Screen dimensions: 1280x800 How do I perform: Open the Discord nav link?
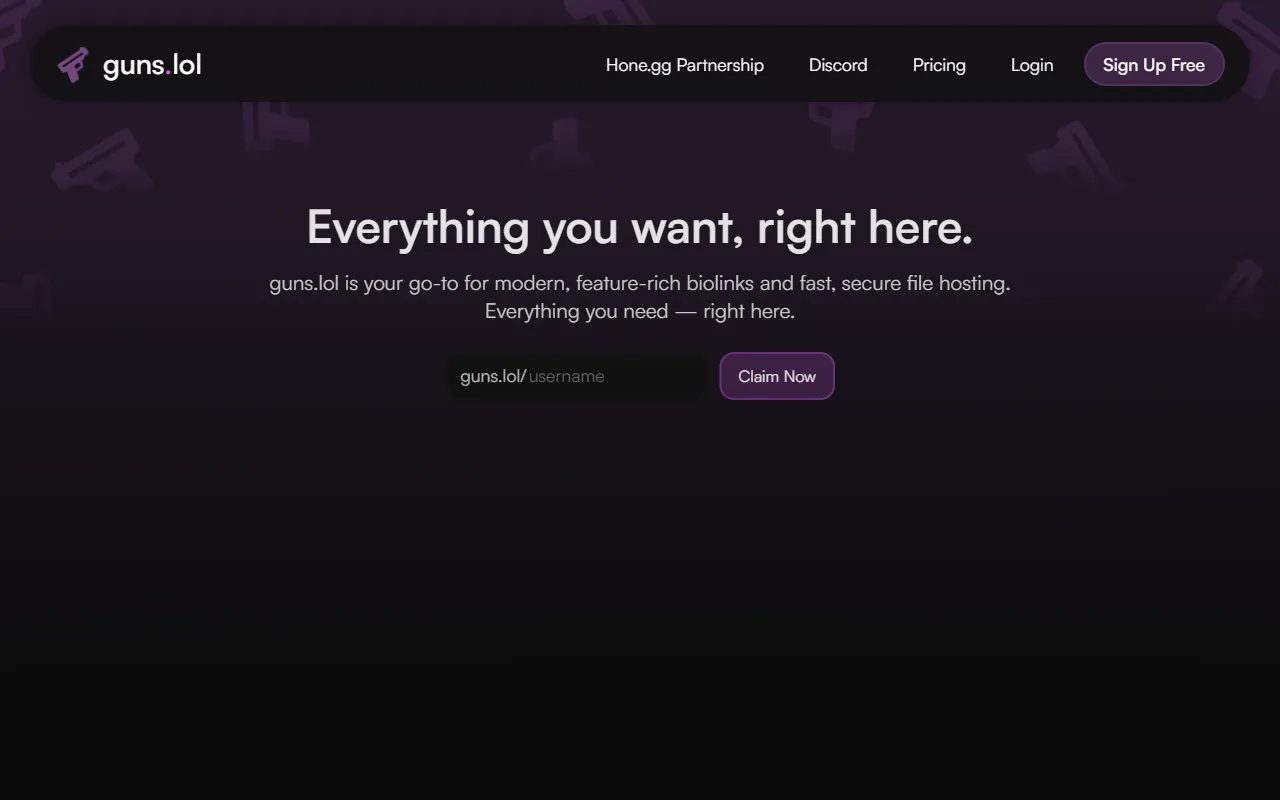pyautogui.click(x=838, y=65)
